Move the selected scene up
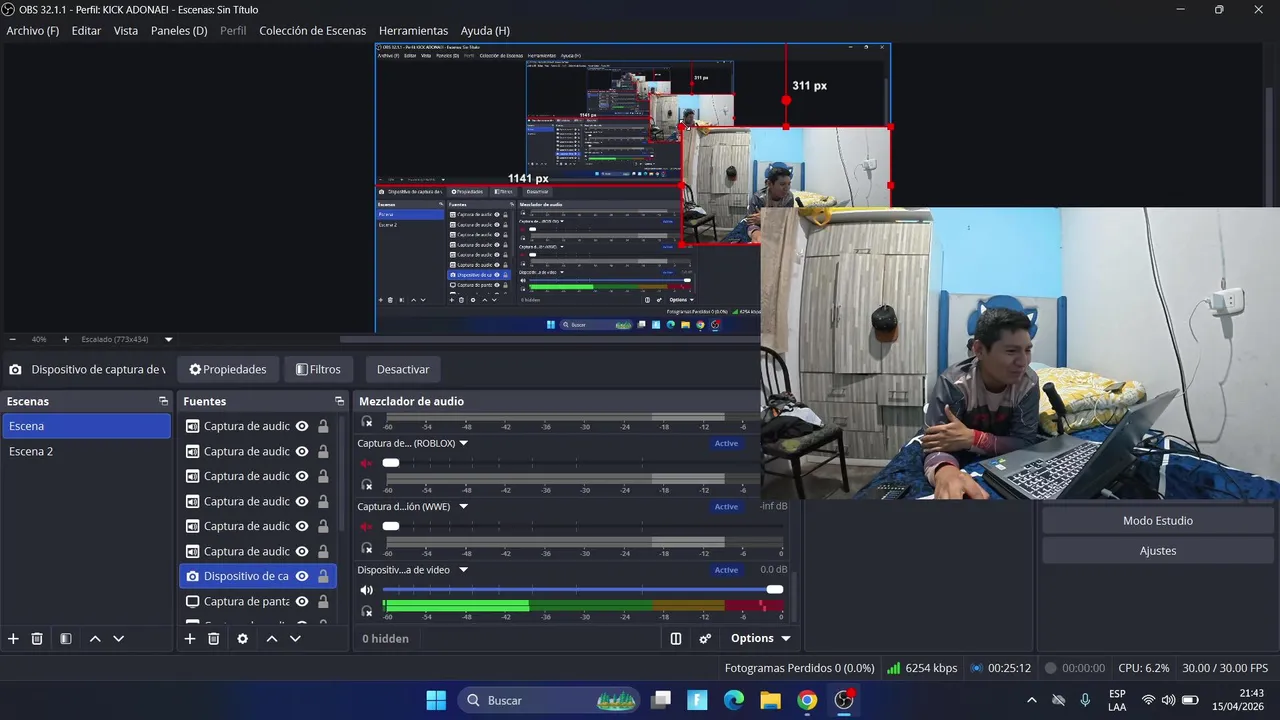This screenshot has height=720, width=1280. 95,639
